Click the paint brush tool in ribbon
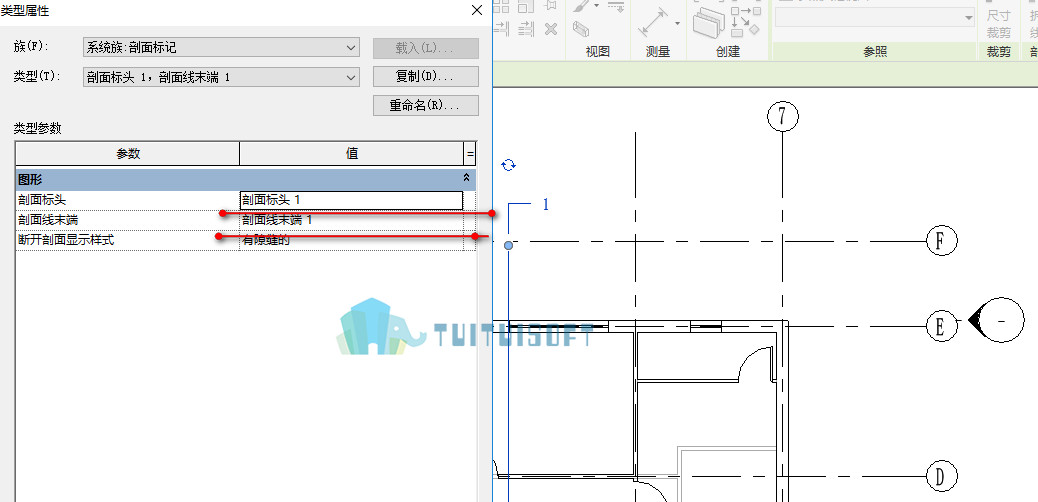1038x502 pixels. 581,6
